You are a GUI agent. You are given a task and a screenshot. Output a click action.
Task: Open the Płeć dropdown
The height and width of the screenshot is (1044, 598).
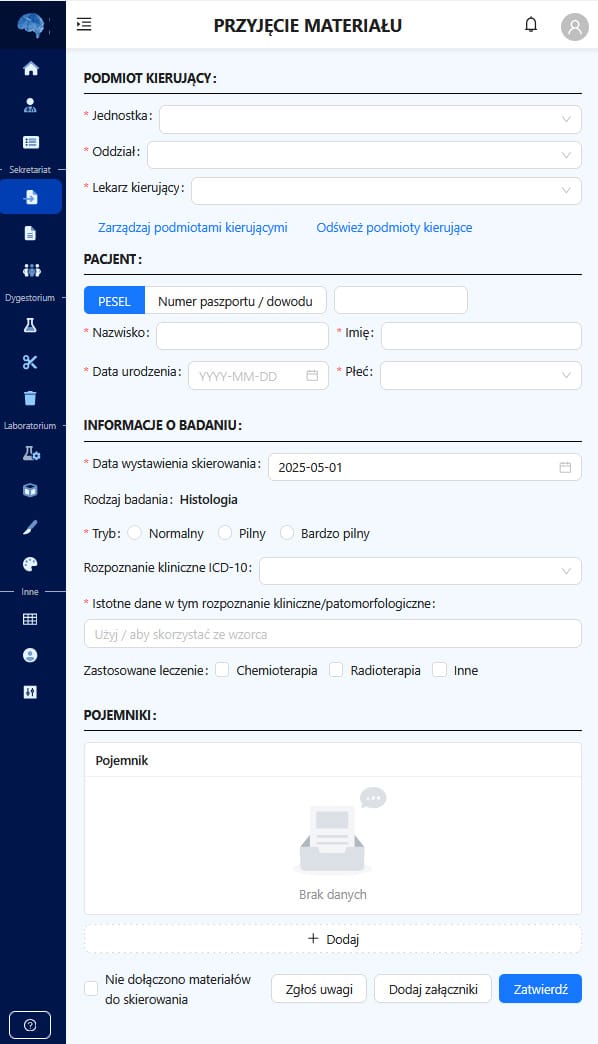tap(481, 376)
